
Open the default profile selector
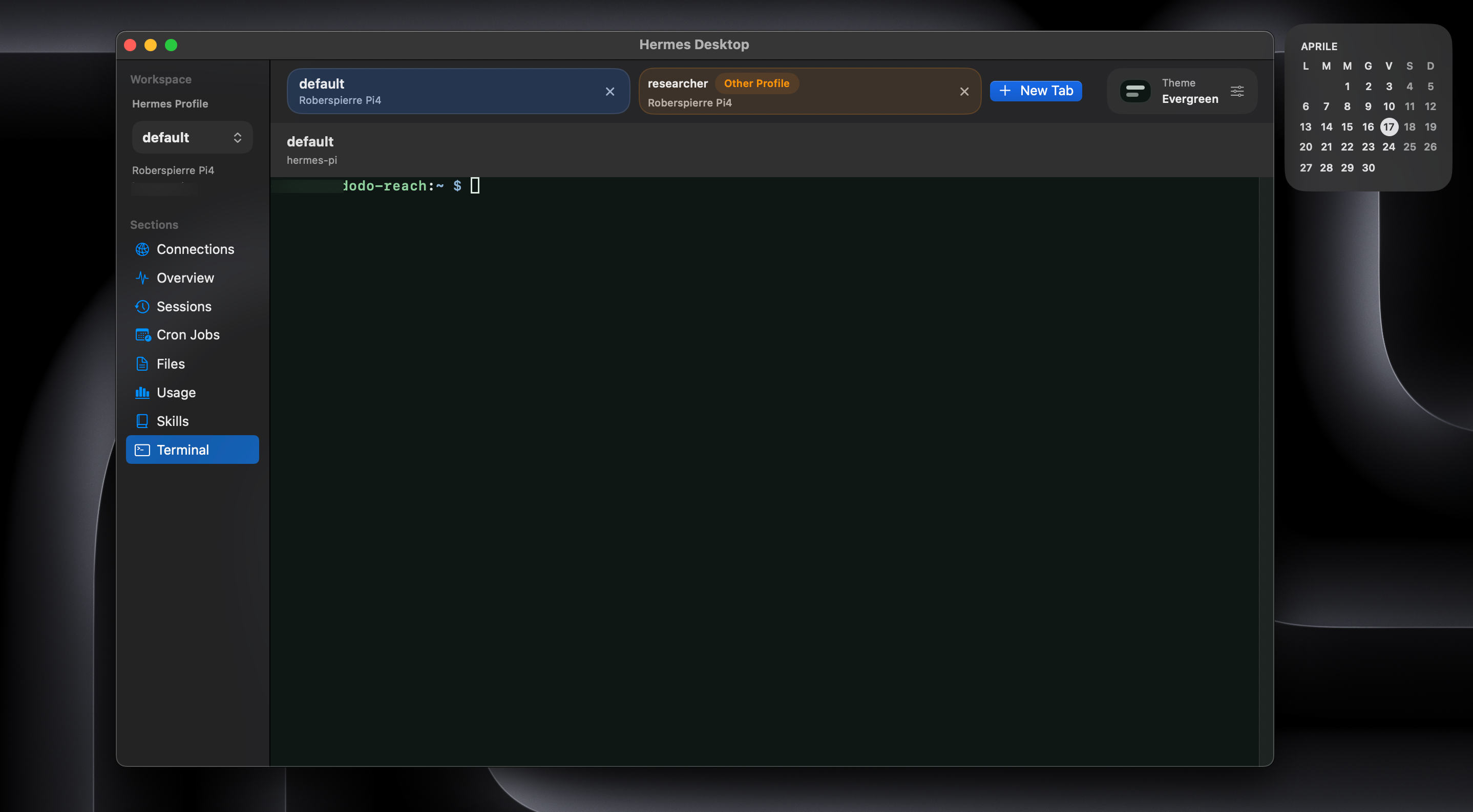[192, 137]
